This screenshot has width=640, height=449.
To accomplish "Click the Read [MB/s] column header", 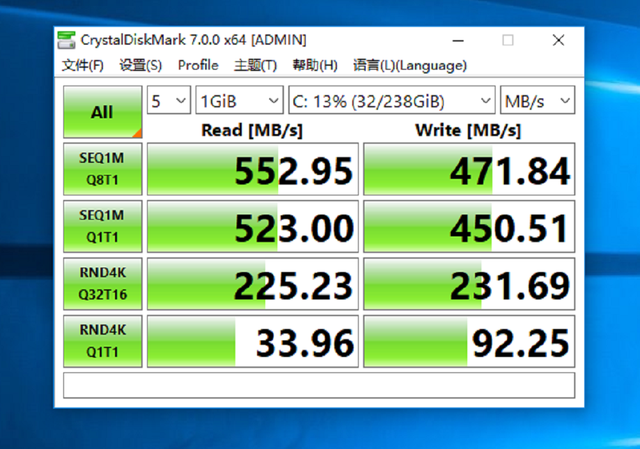I will (252, 131).
